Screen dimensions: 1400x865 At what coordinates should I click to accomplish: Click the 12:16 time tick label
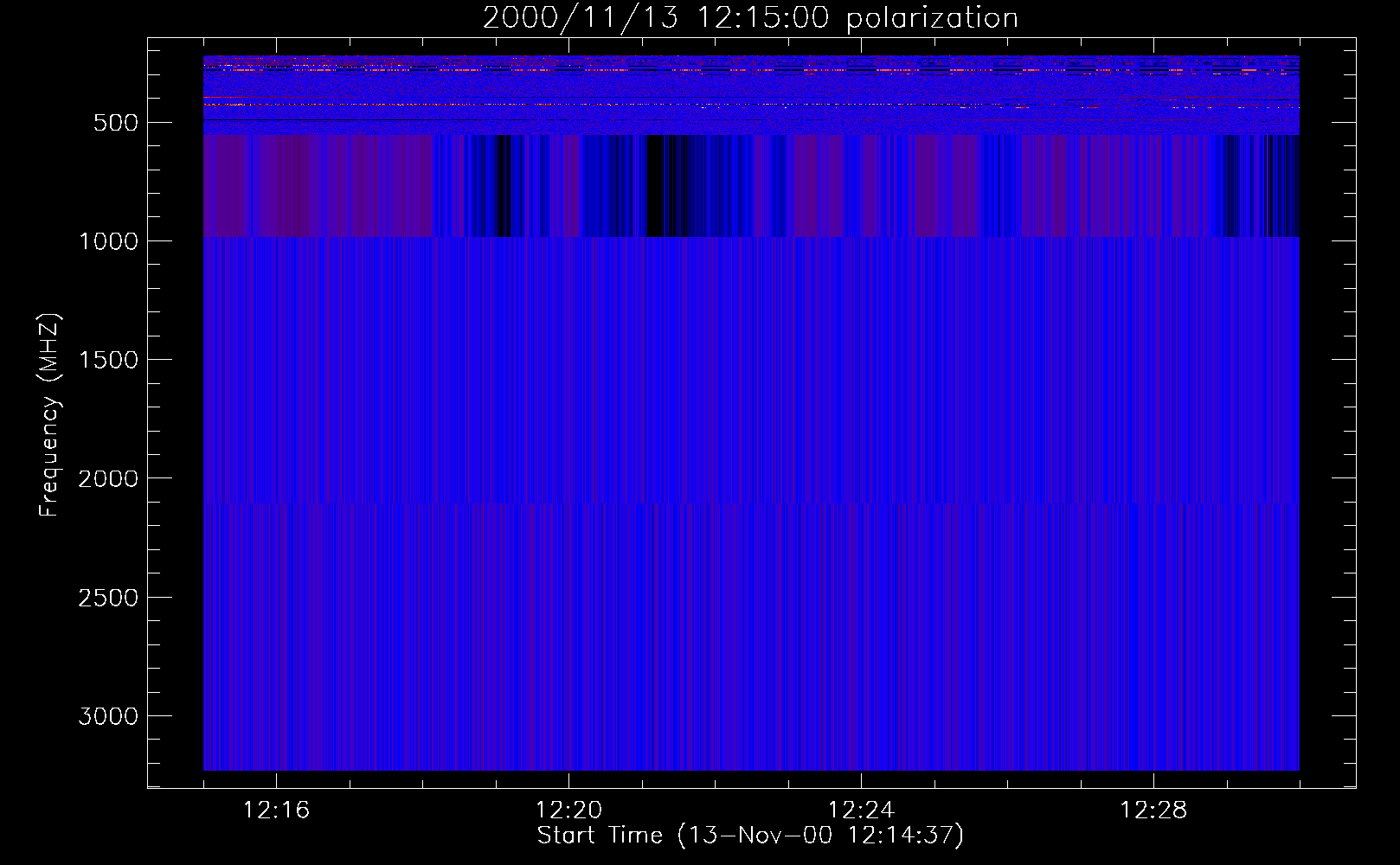(277, 811)
